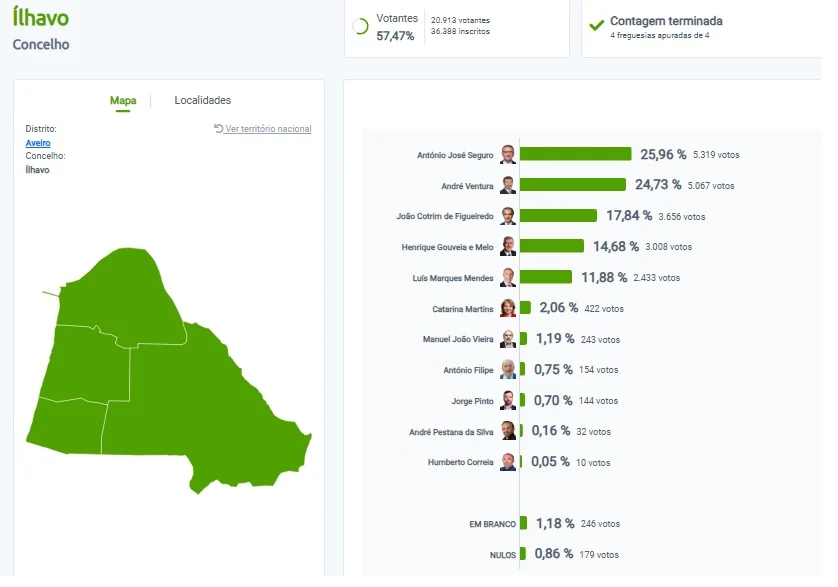
Task: Click the undo arrow icon beside Ver território nacional
Action: [218, 128]
